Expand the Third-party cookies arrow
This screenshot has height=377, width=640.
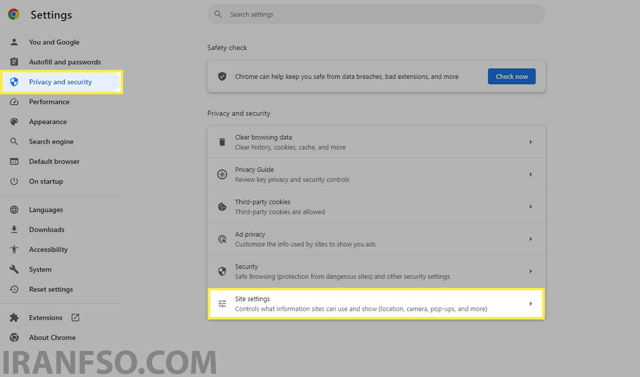pos(531,206)
